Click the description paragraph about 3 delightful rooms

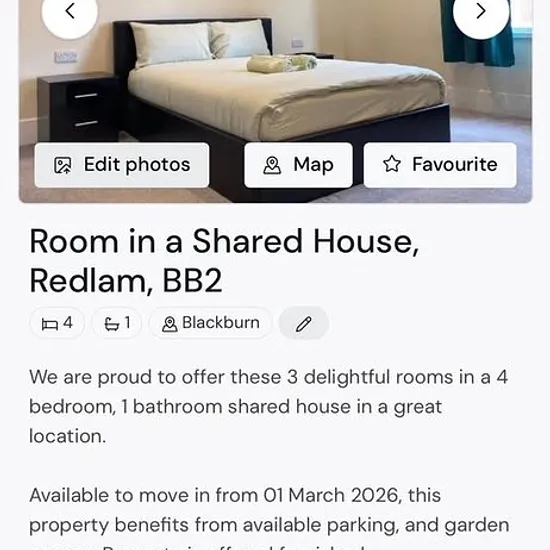(269, 407)
